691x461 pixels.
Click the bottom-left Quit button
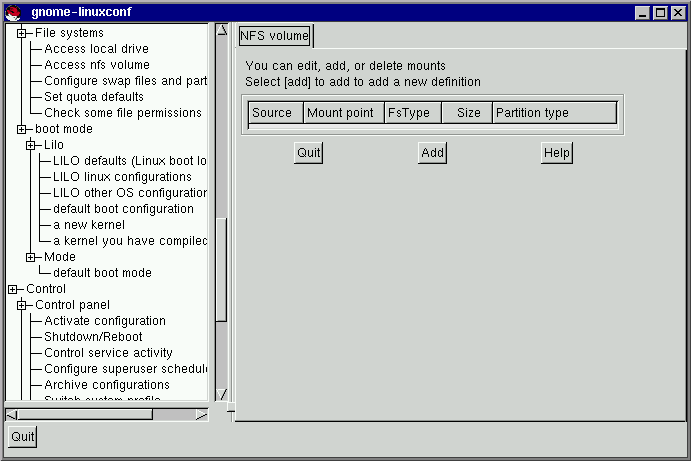[x=22, y=437]
